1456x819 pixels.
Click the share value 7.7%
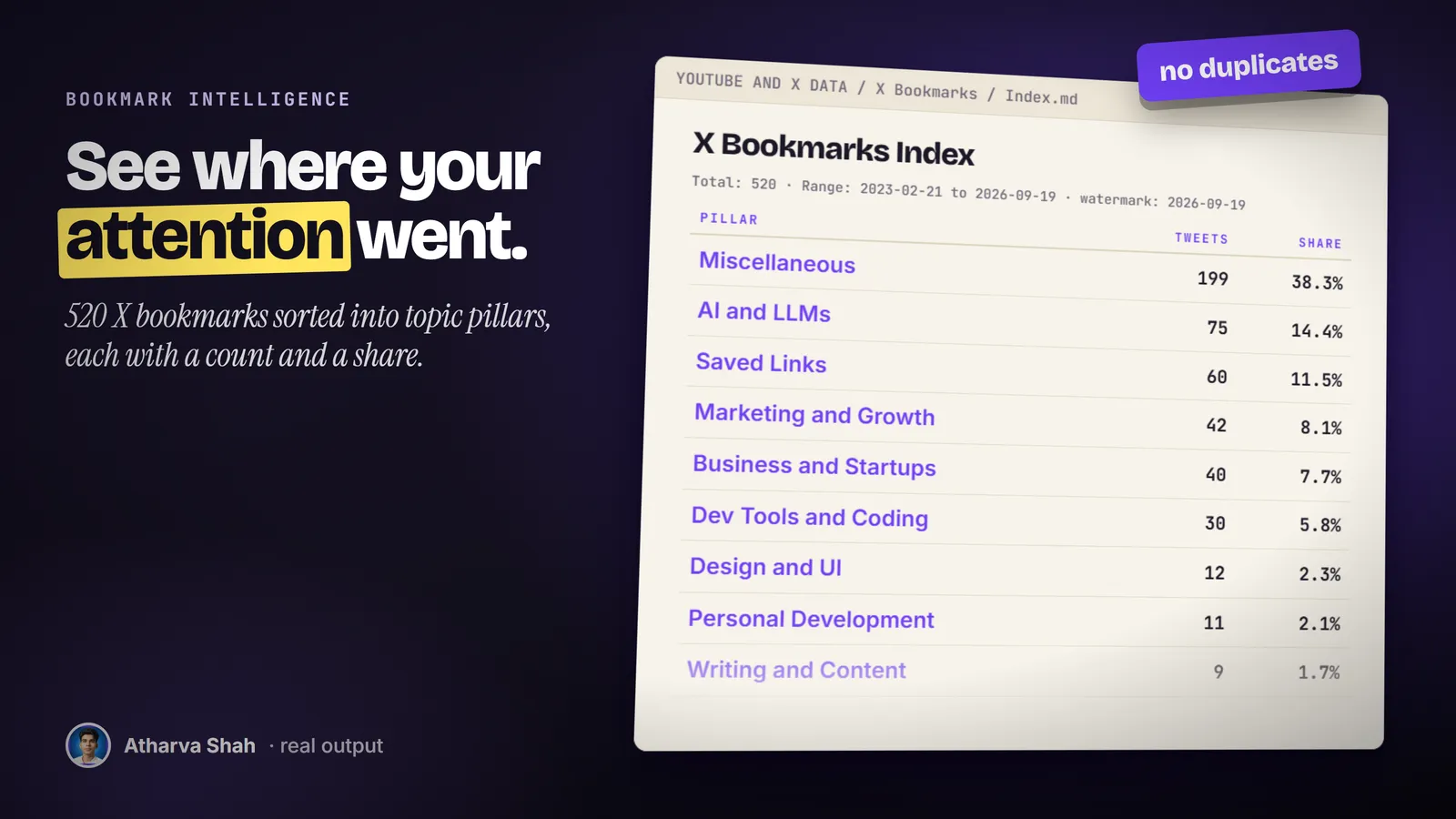[1320, 477]
